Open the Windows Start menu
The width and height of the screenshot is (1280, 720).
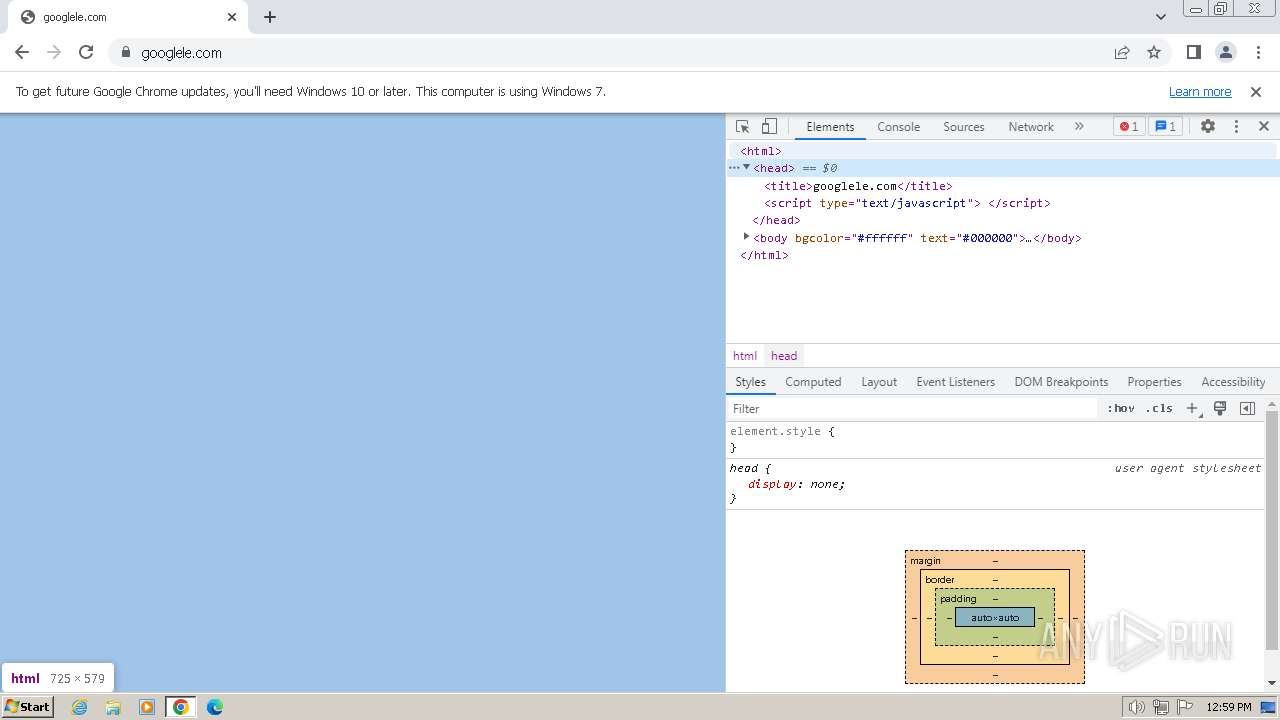27,706
